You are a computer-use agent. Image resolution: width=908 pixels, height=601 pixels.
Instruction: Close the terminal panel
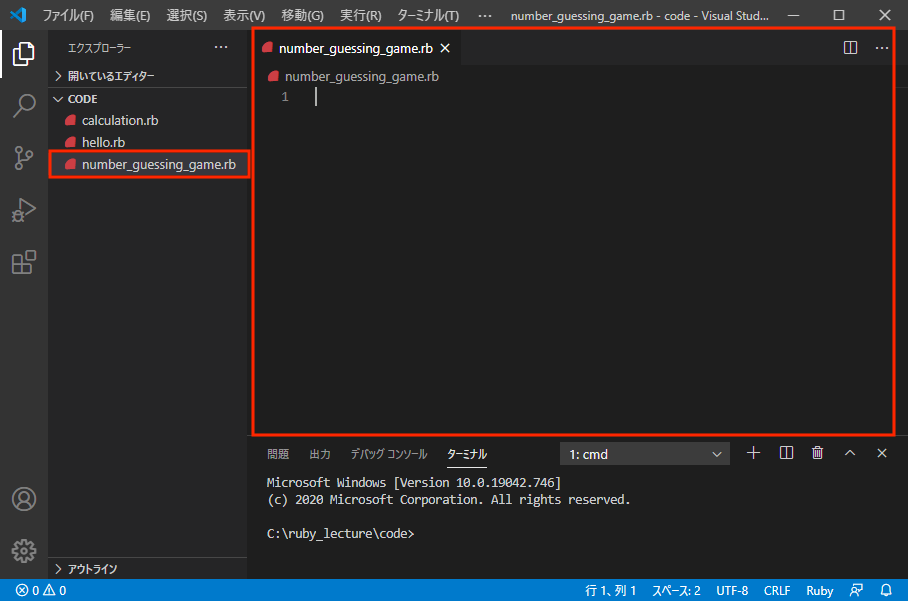(x=881, y=453)
